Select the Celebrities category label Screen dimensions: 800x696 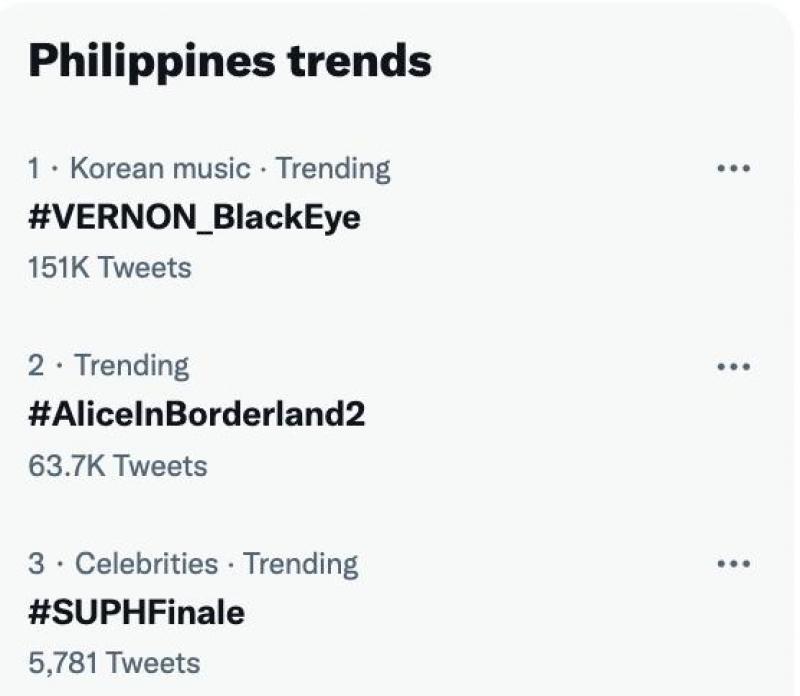[x=147, y=564]
